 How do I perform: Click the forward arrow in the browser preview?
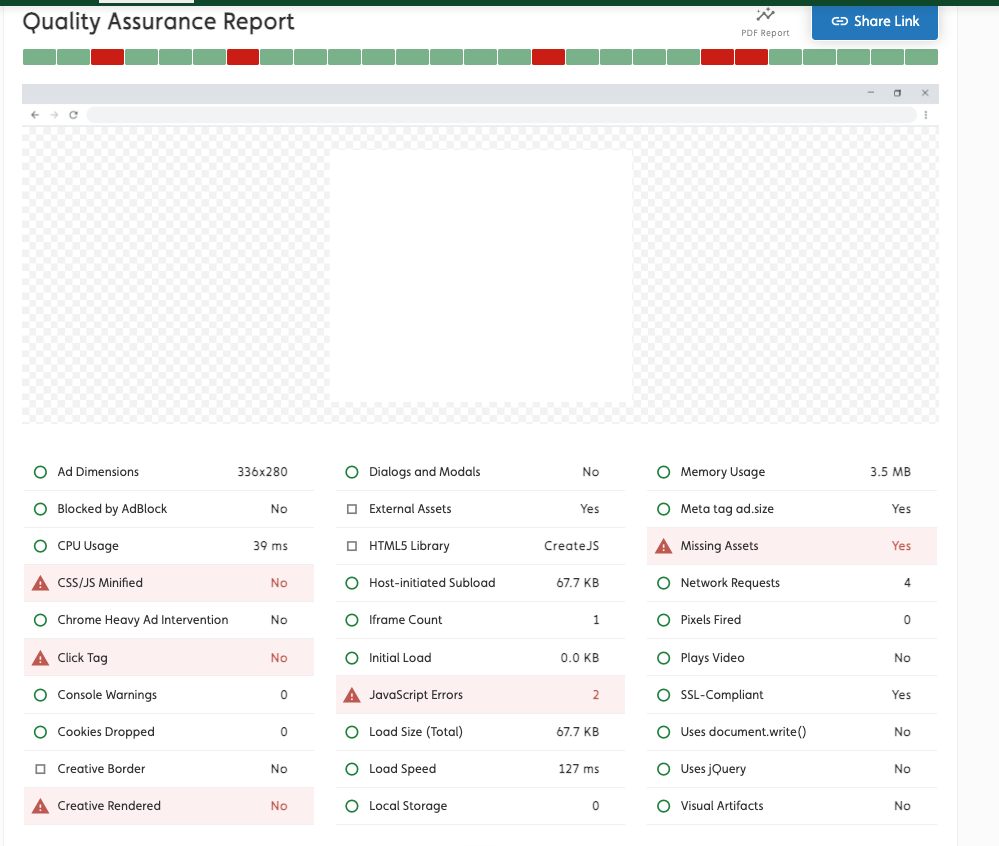click(x=54, y=114)
